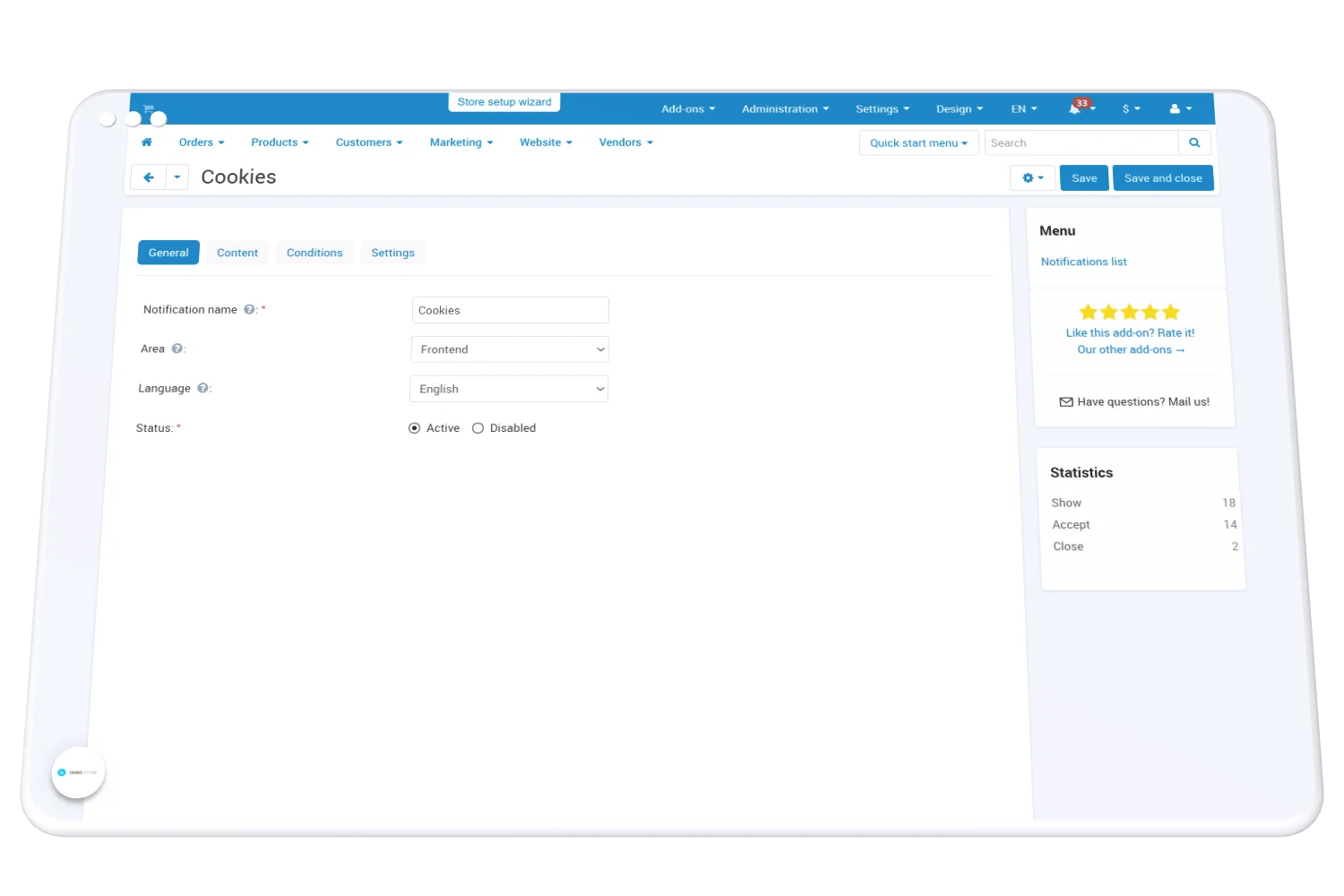This screenshot has width=1344, height=896.
Task: Select the Active status radio button
Action: pos(414,428)
